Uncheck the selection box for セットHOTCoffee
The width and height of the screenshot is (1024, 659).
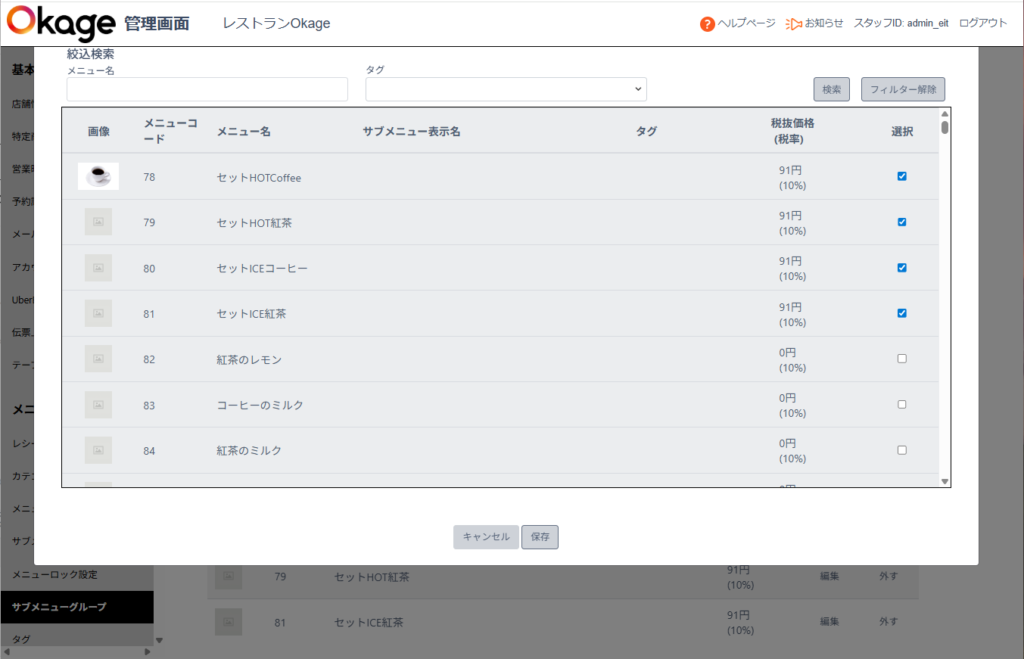click(902, 176)
